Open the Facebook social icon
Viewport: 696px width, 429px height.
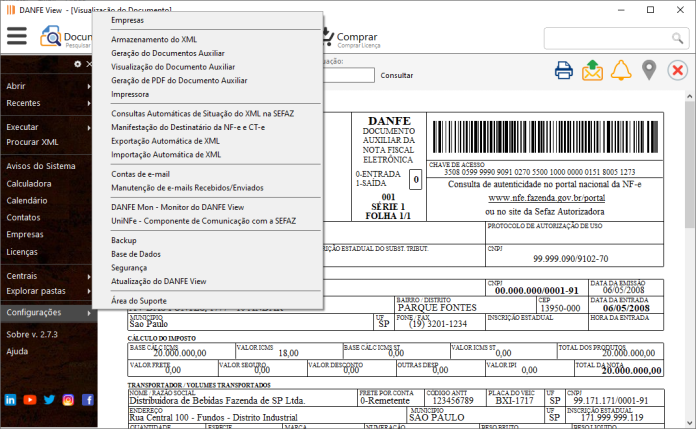(88, 400)
